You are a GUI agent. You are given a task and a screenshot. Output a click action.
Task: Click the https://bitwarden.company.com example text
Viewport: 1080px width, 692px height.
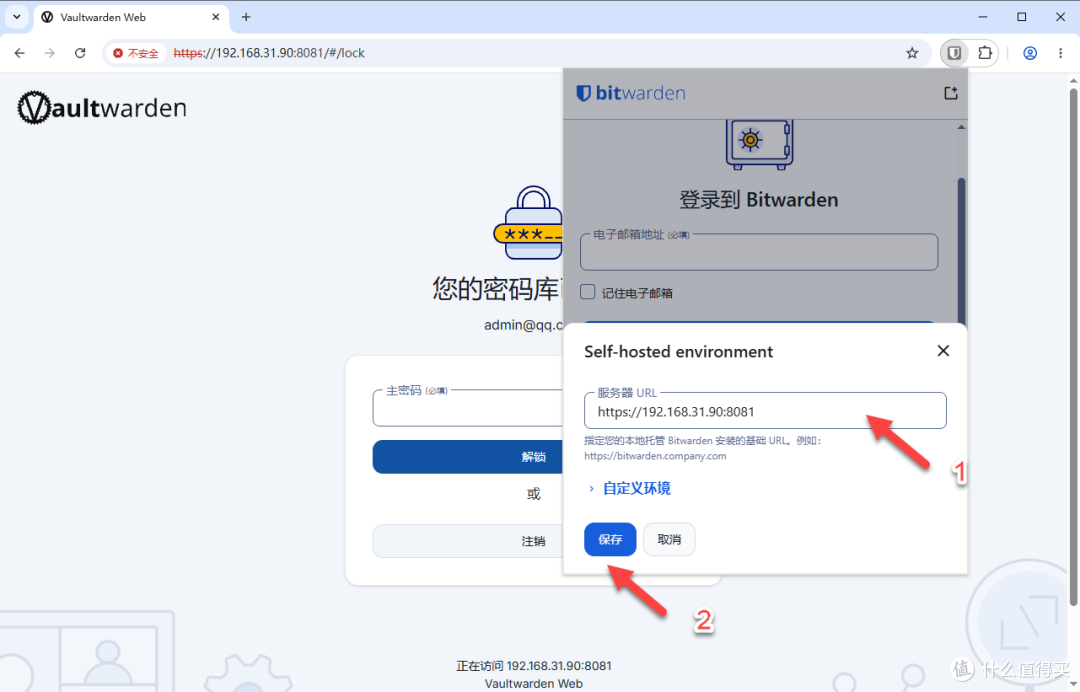[655, 456]
